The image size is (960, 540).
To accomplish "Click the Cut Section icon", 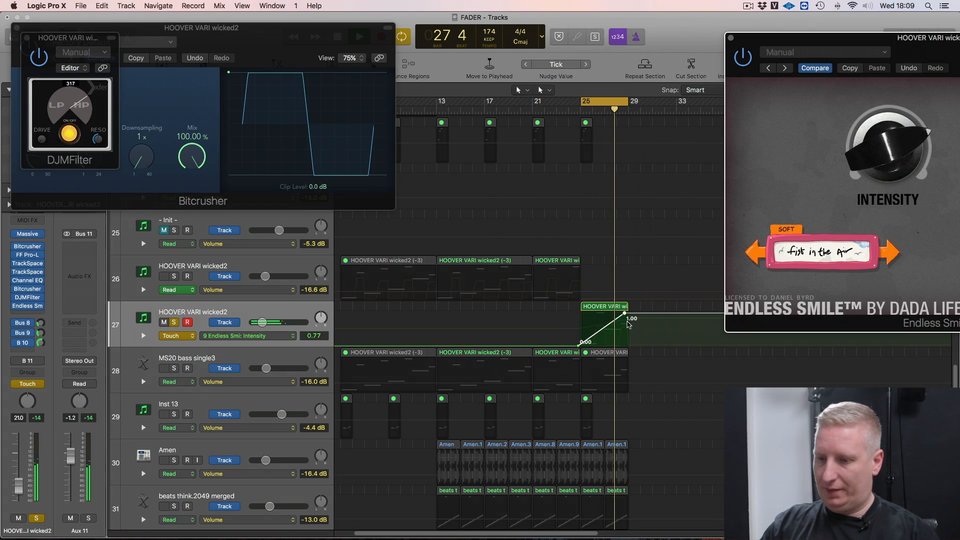I will 691,64.
